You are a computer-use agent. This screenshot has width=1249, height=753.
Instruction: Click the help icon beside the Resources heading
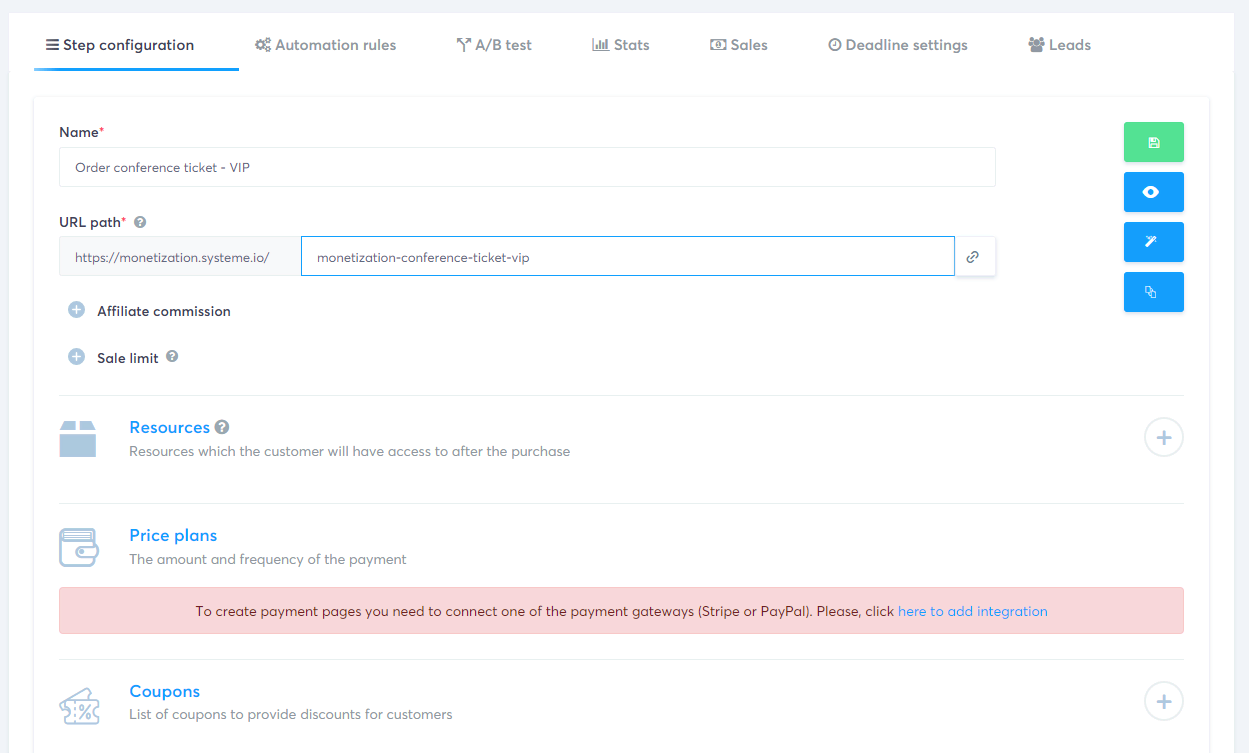point(222,427)
